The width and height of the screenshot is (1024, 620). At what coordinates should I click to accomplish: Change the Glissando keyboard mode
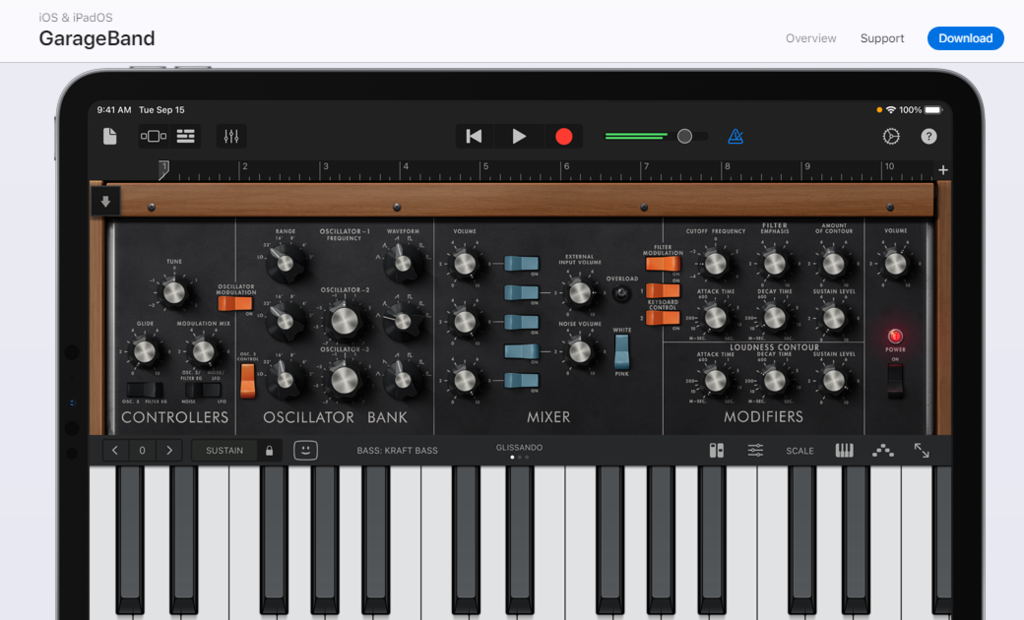coord(519,448)
